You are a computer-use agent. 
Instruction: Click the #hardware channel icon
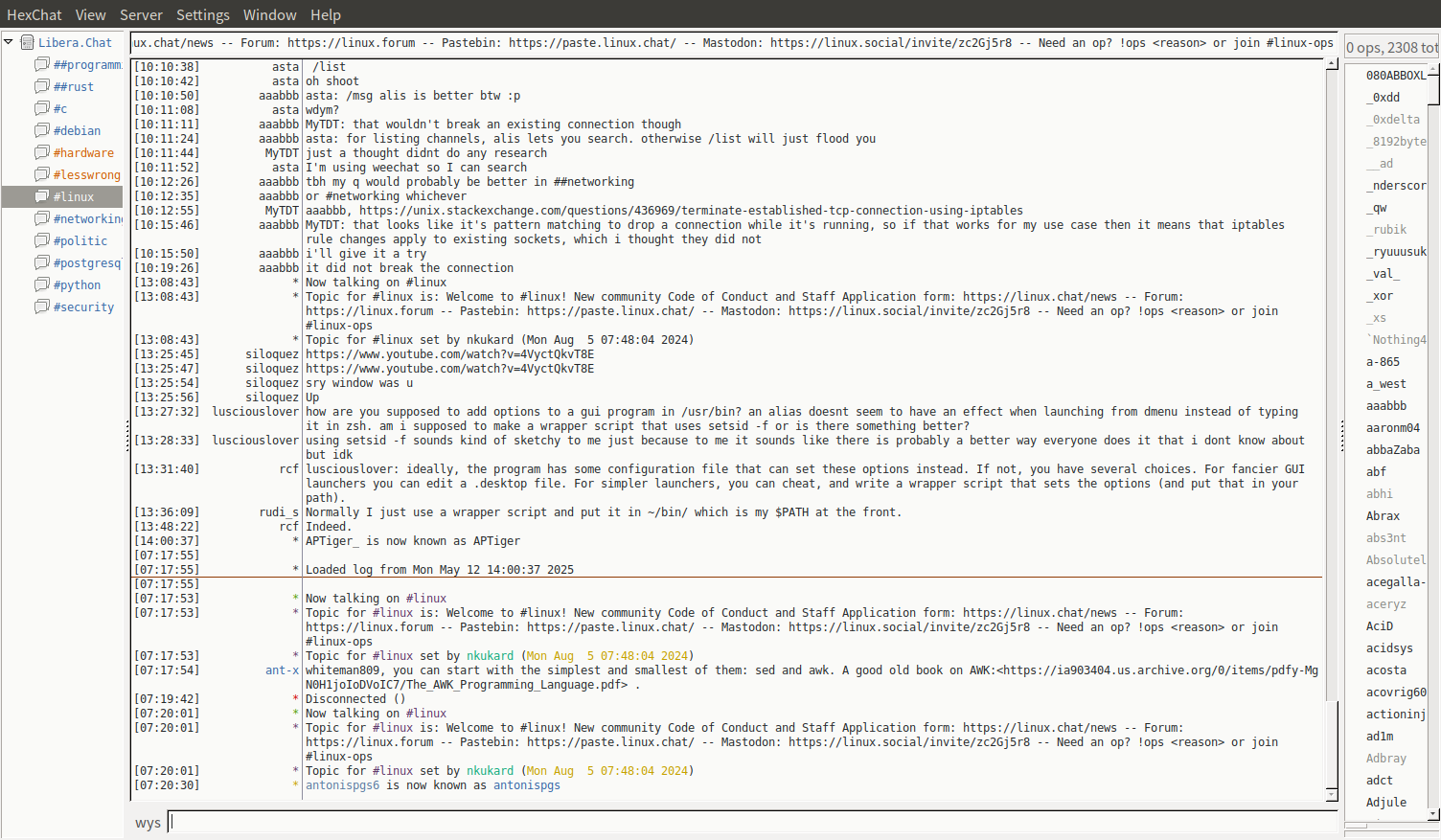[x=42, y=152]
